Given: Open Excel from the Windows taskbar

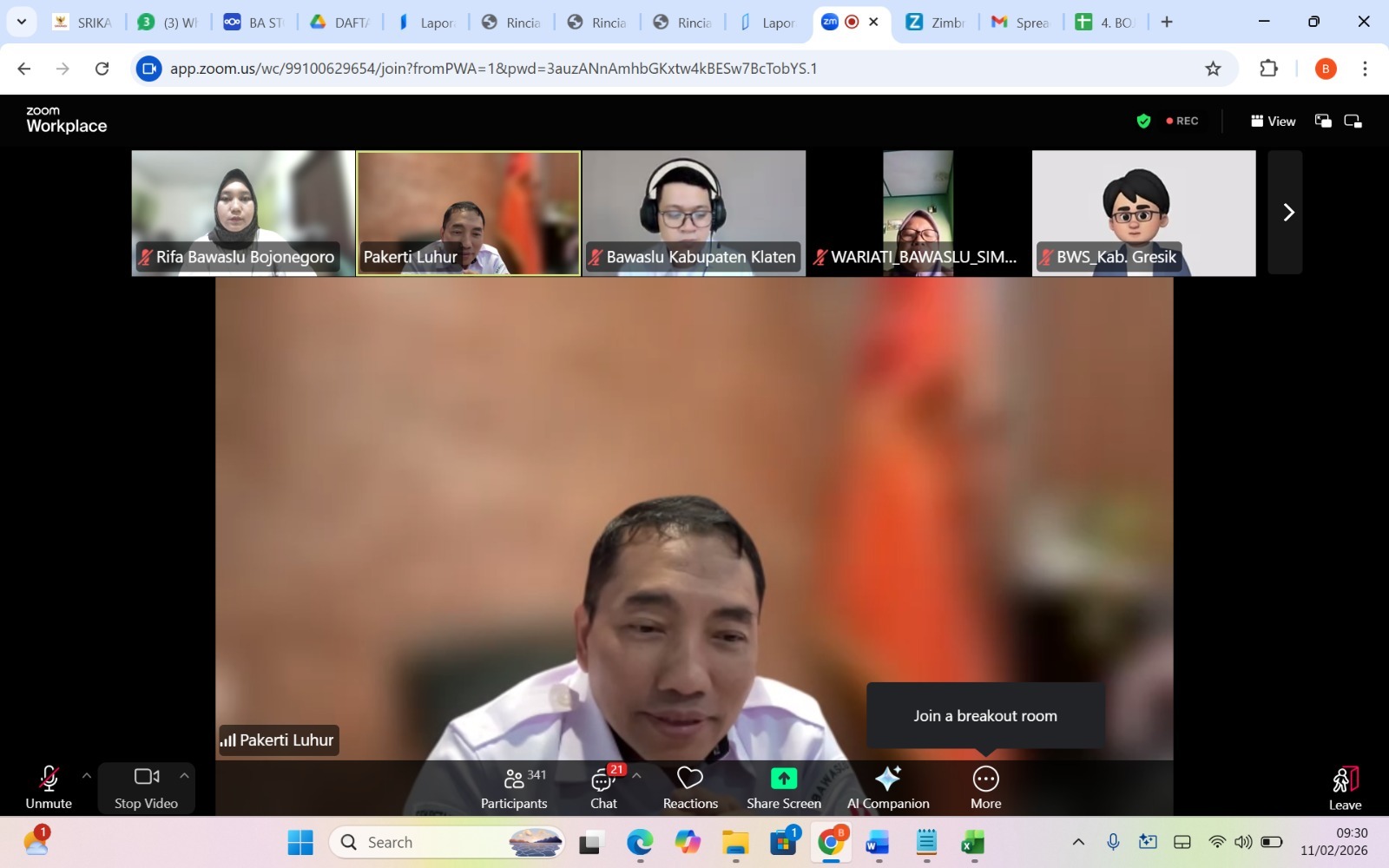Looking at the screenshot, I should coord(972,843).
